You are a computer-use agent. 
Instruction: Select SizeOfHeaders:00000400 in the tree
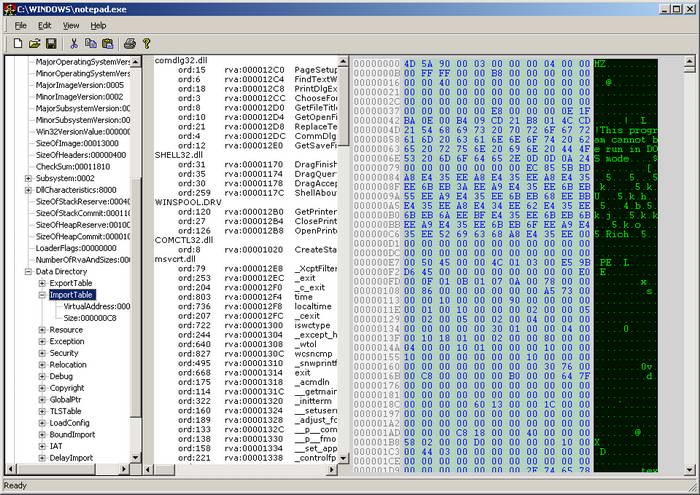pyautogui.click(x=81, y=155)
